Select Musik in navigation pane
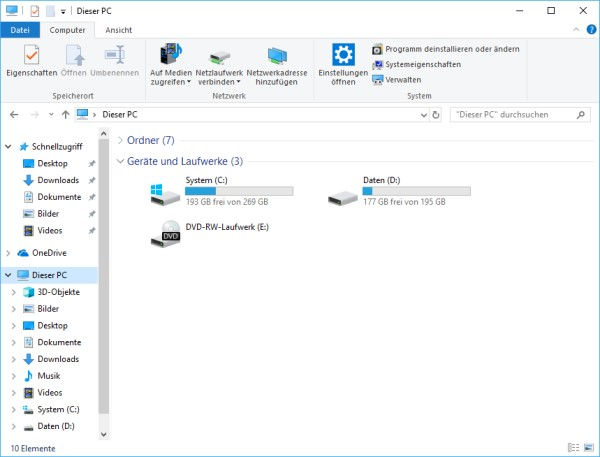The image size is (600, 457). pos(48,376)
